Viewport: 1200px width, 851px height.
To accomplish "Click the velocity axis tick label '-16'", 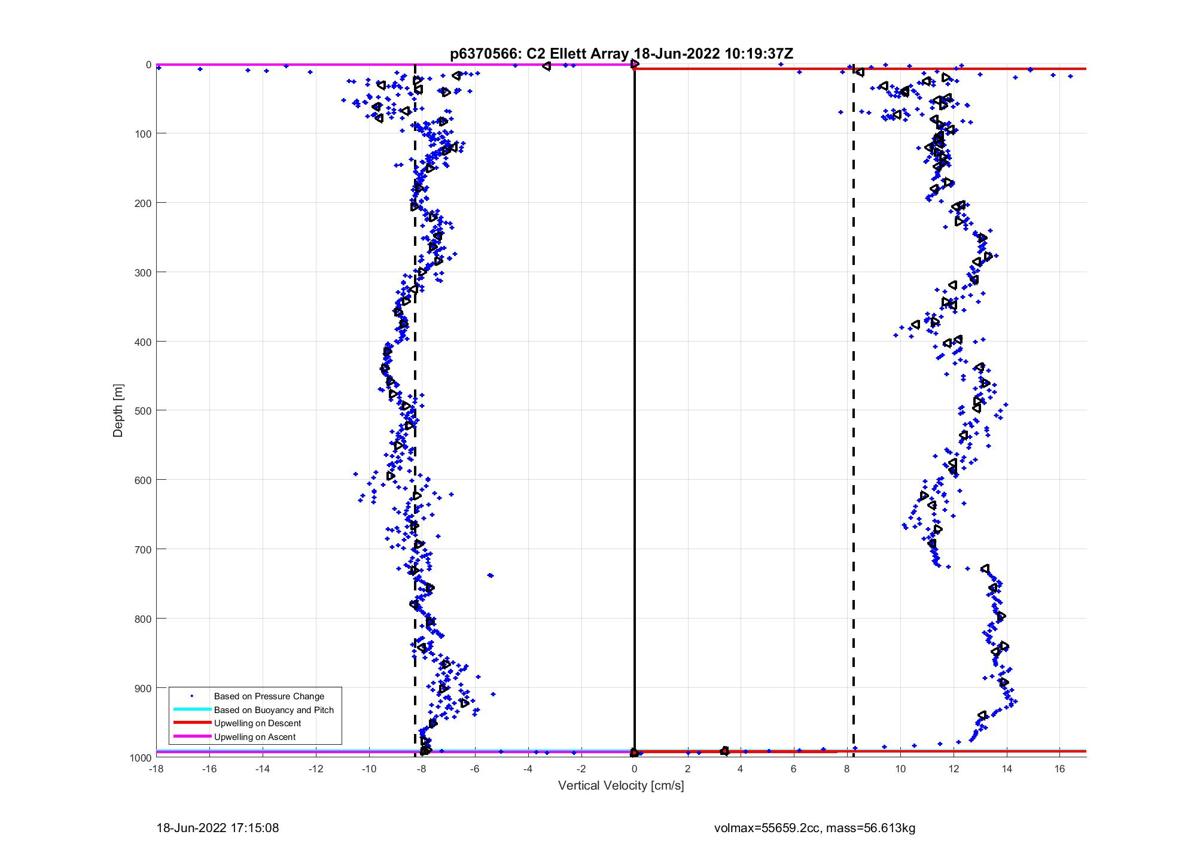I will click(209, 769).
